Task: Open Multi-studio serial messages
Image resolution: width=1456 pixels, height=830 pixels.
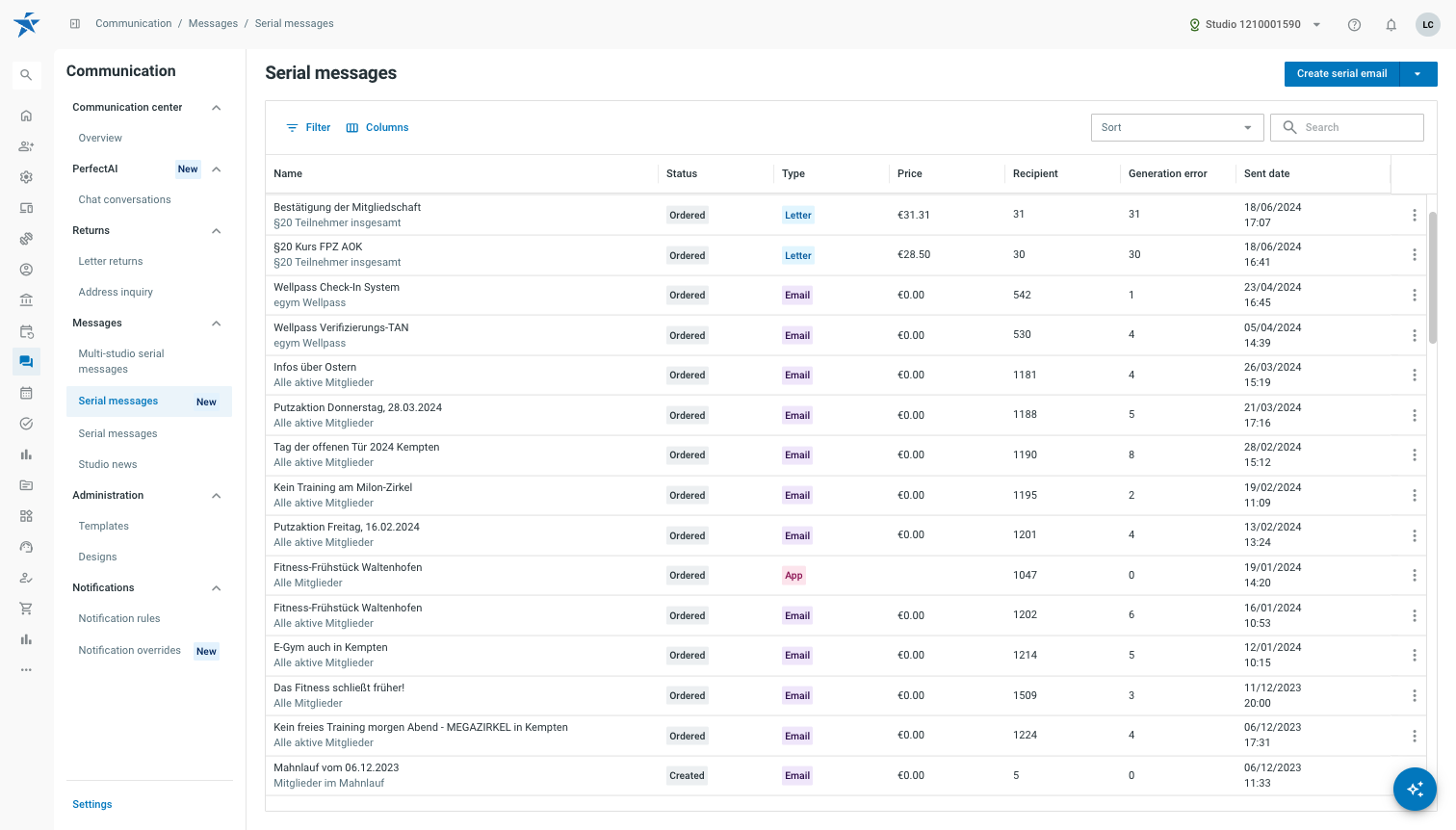Action: pyautogui.click(x=121, y=362)
